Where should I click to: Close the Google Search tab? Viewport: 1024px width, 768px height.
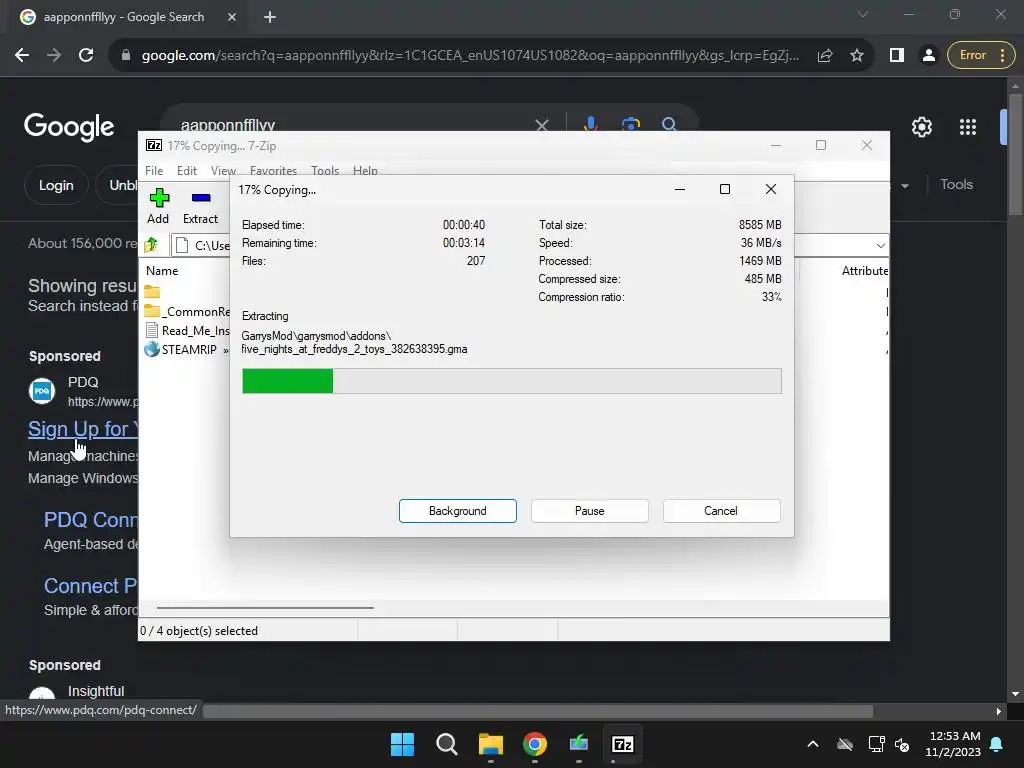(231, 17)
